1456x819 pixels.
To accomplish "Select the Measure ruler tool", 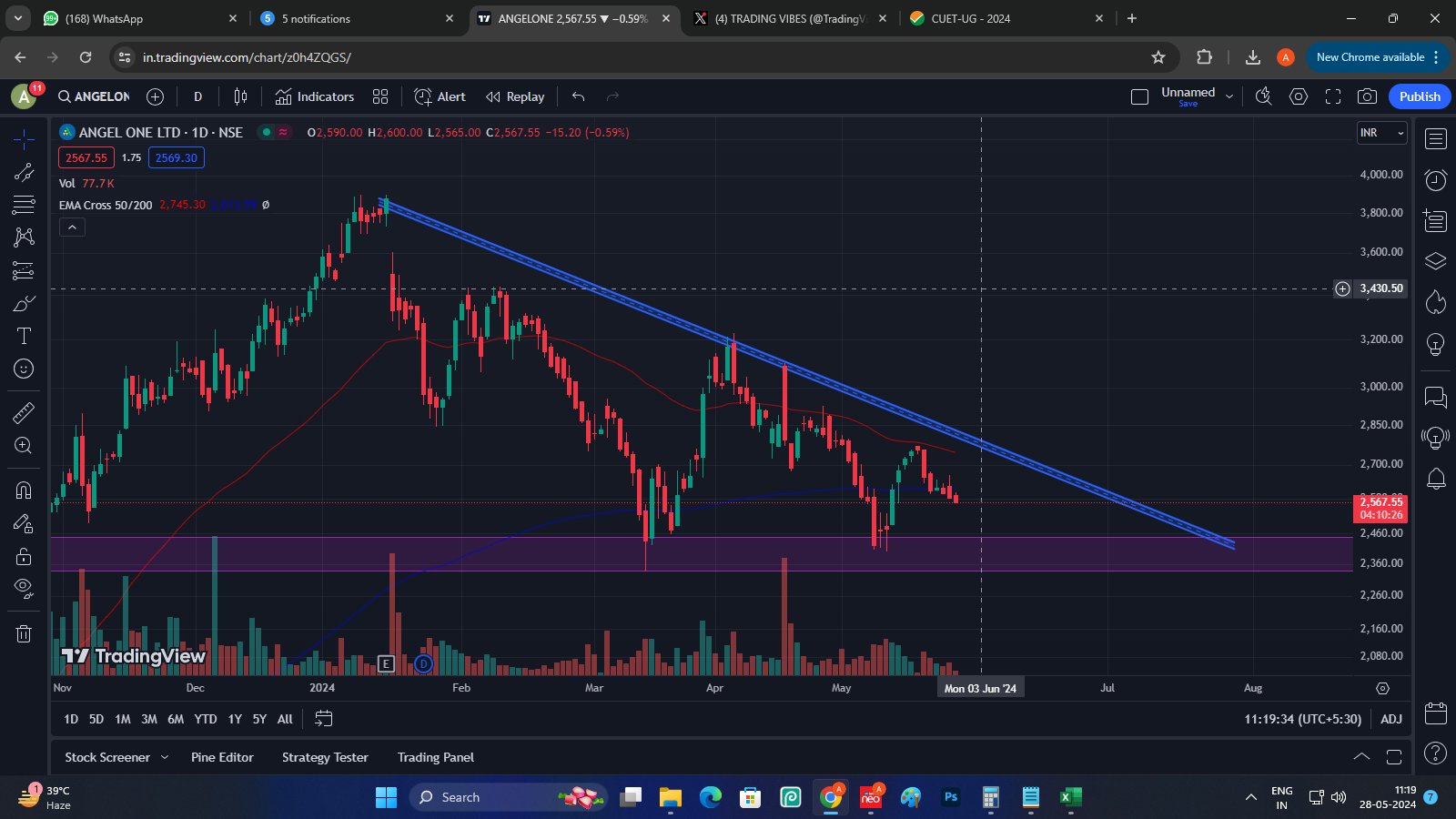I will point(24,413).
